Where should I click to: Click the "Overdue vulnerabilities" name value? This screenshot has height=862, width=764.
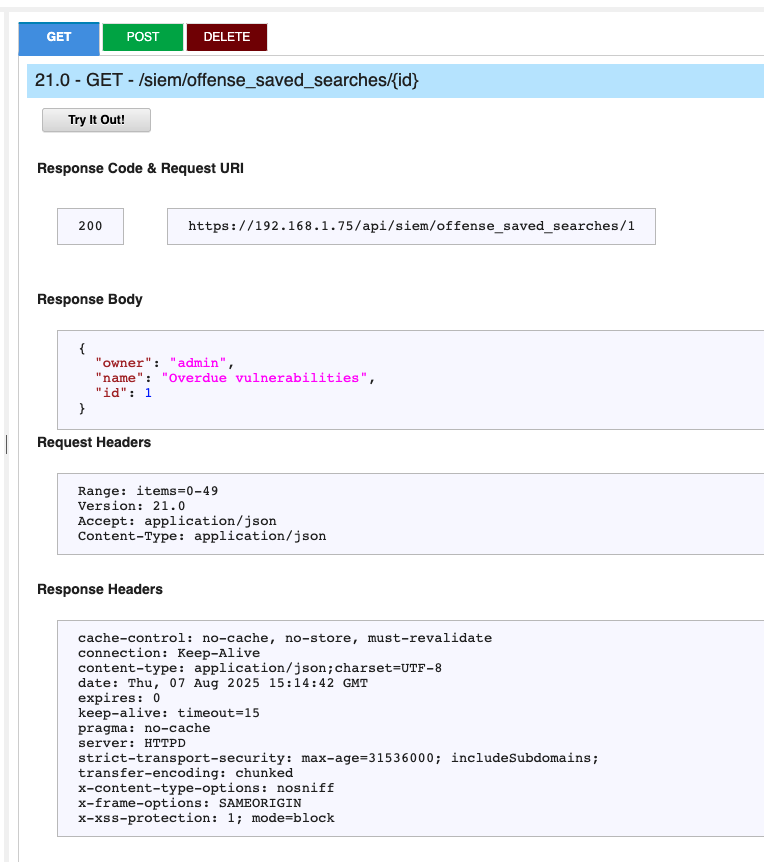(264, 378)
